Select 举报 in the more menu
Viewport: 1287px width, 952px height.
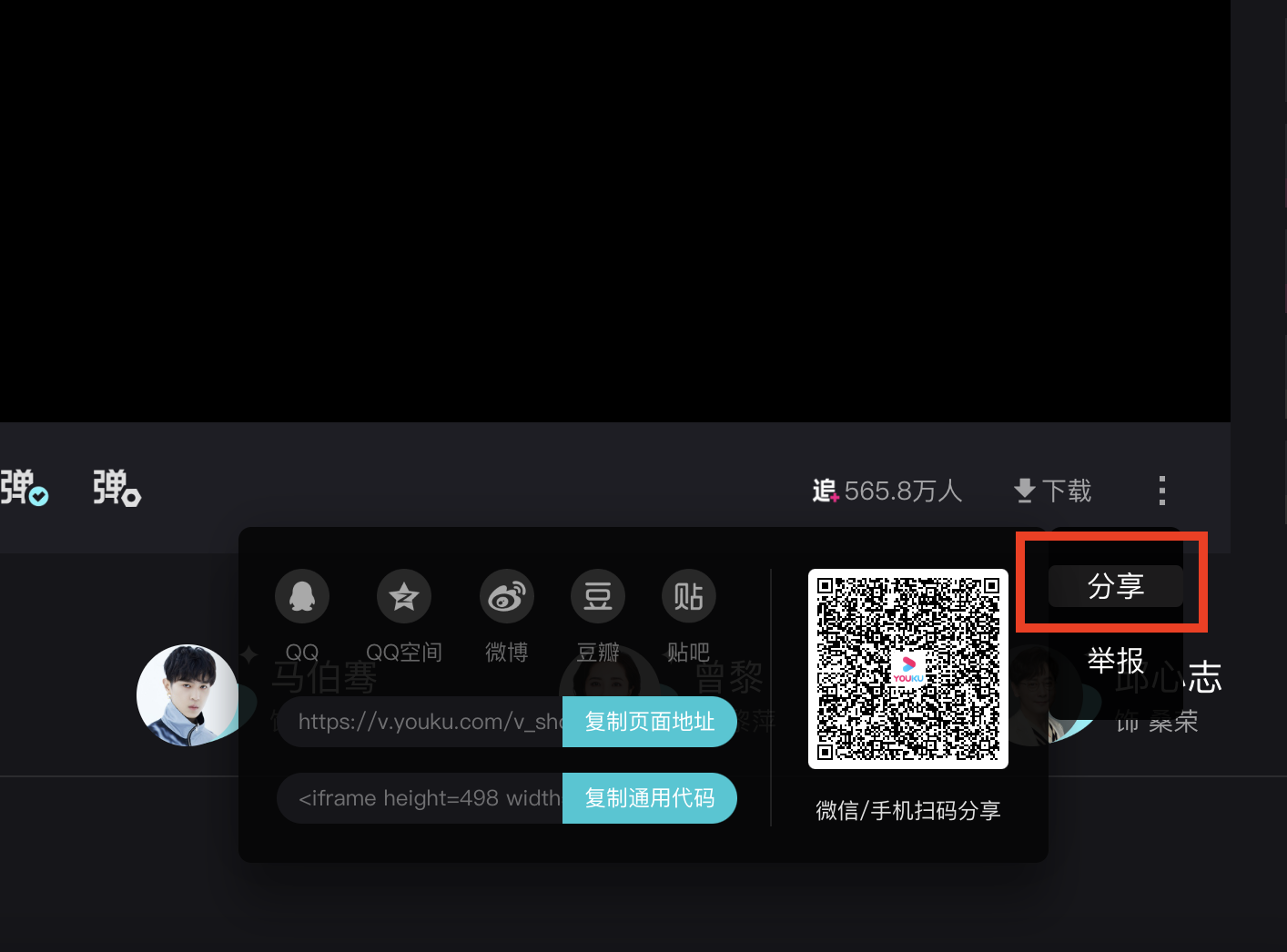1116,661
